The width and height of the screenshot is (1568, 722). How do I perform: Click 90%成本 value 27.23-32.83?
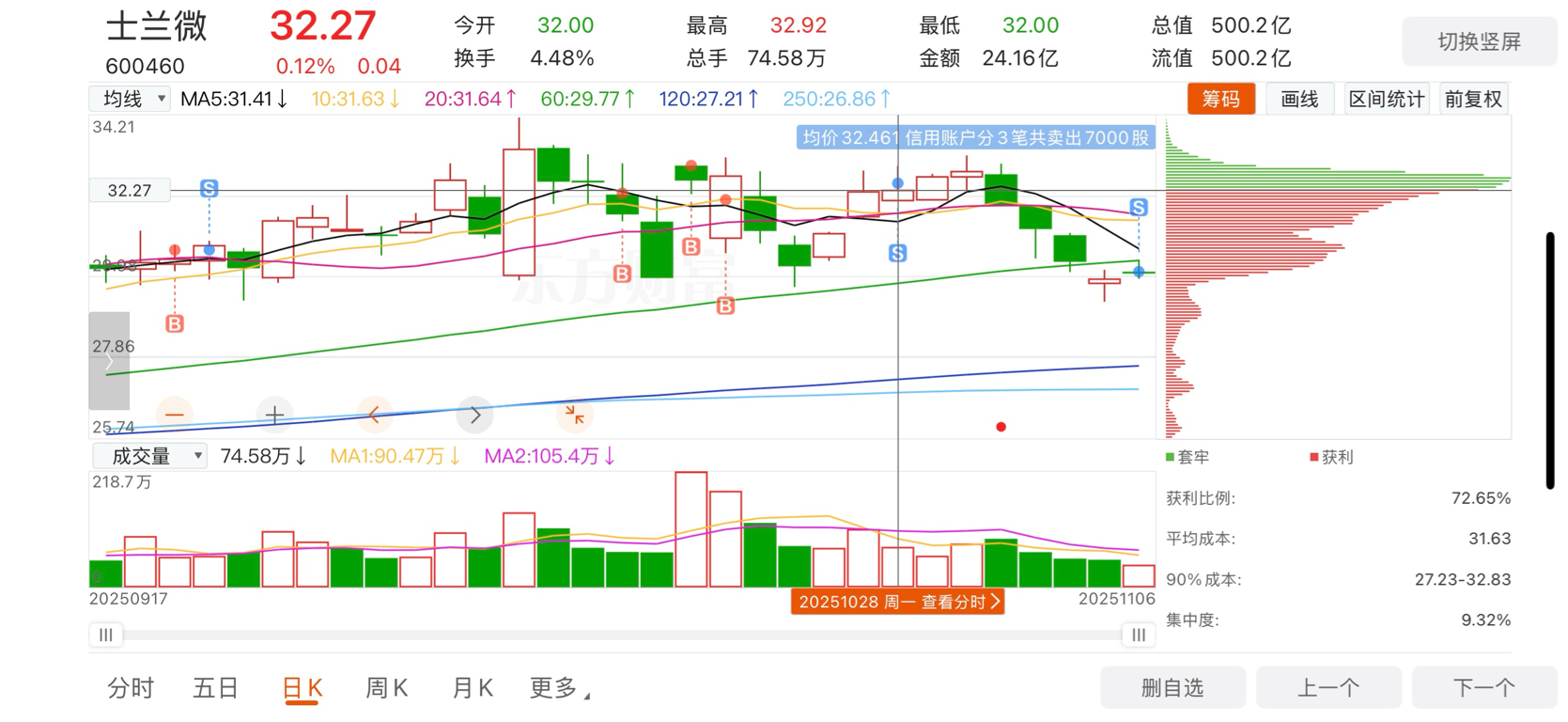(x=1463, y=579)
